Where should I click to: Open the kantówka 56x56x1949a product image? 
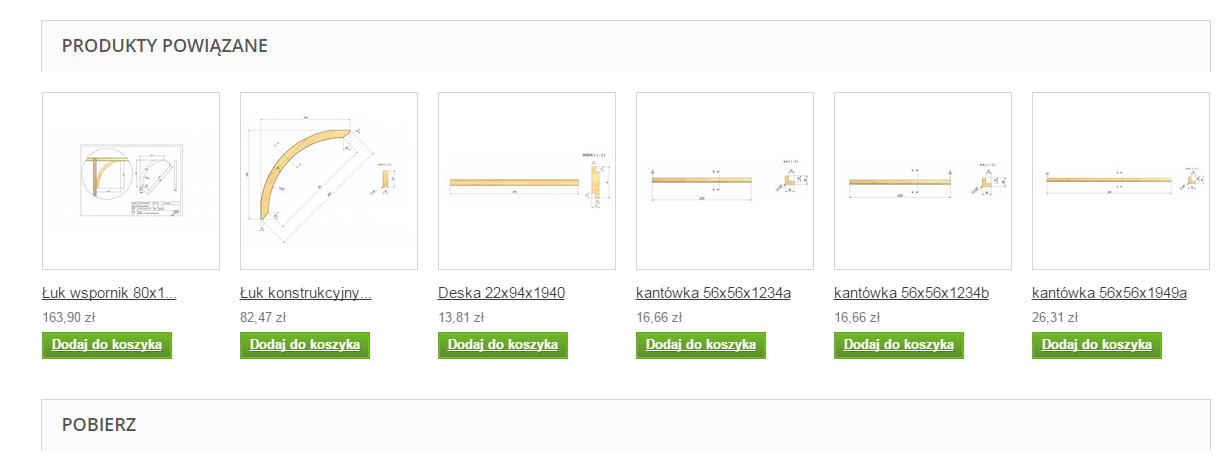click(x=1121, y=181)
